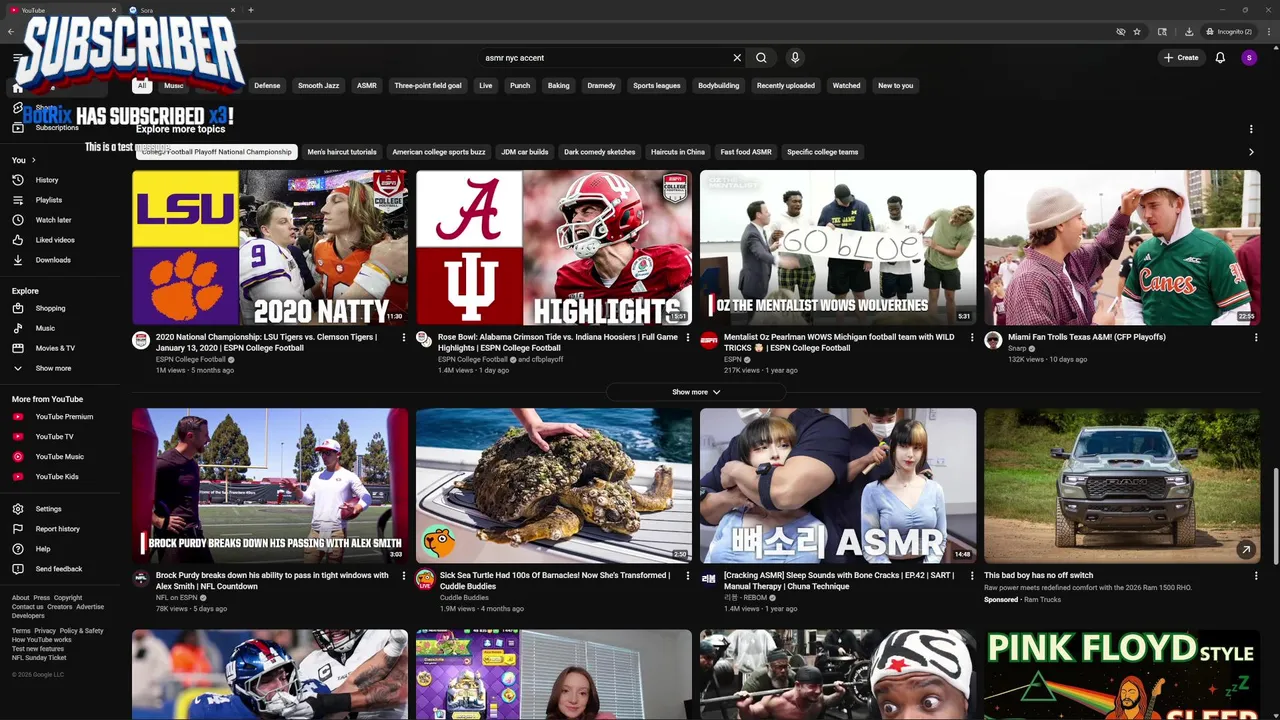Open Report history in sidebar
Image resolution: width=1280 pixels, height=720 pixels.
[x=57, y=529]
